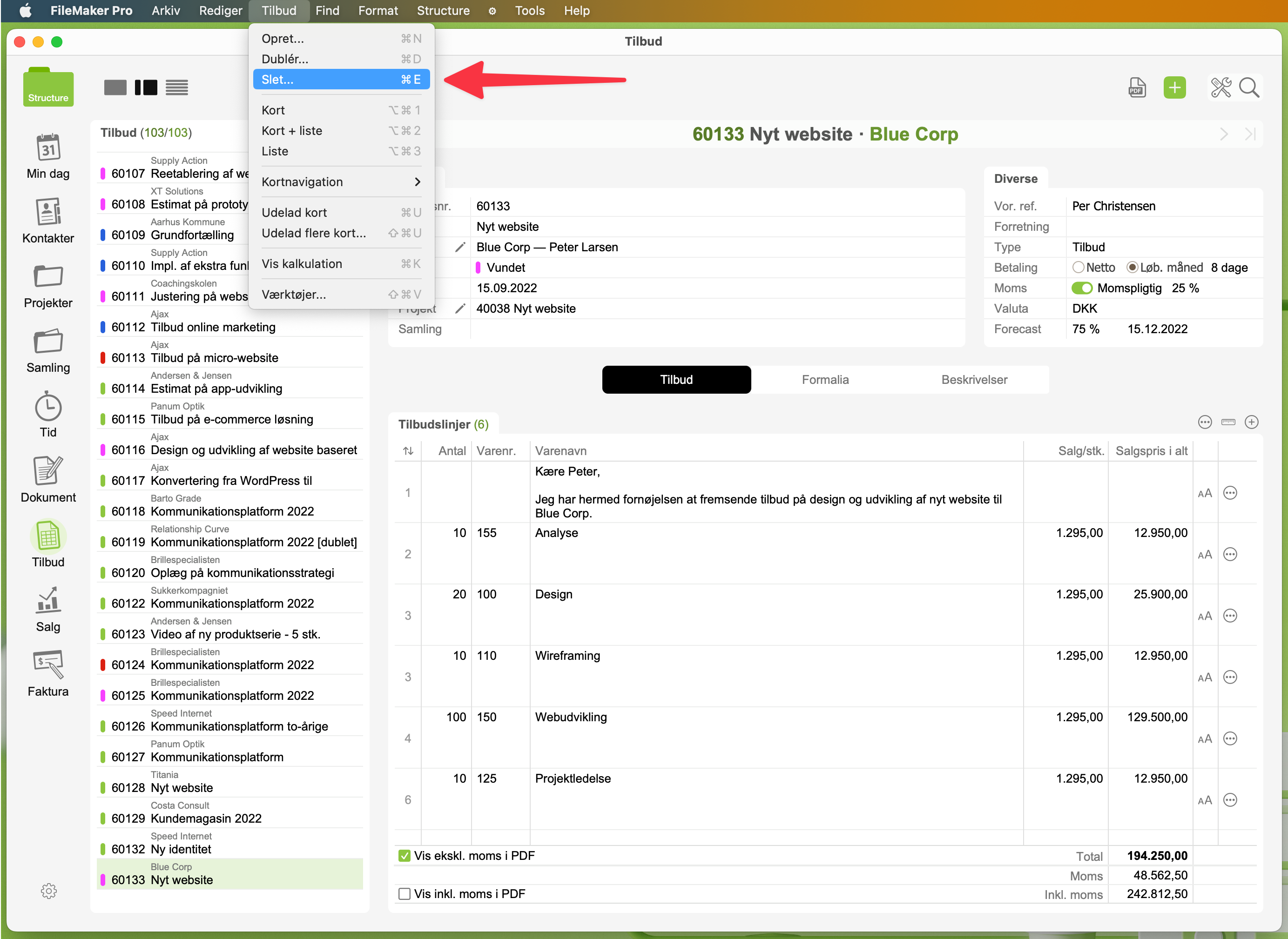Viewport: 1288px width, 939px height.
Task: Open the tools wrench icon
Action: tap(1221, 87)
